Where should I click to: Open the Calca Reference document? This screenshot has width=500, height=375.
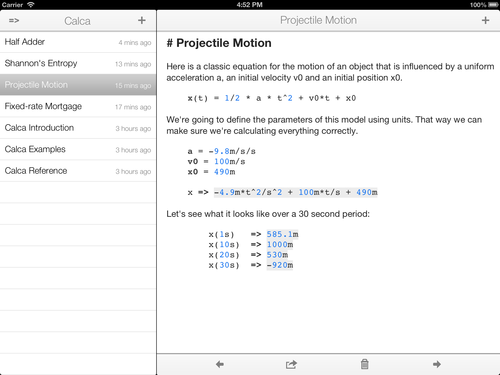(78, 171)
